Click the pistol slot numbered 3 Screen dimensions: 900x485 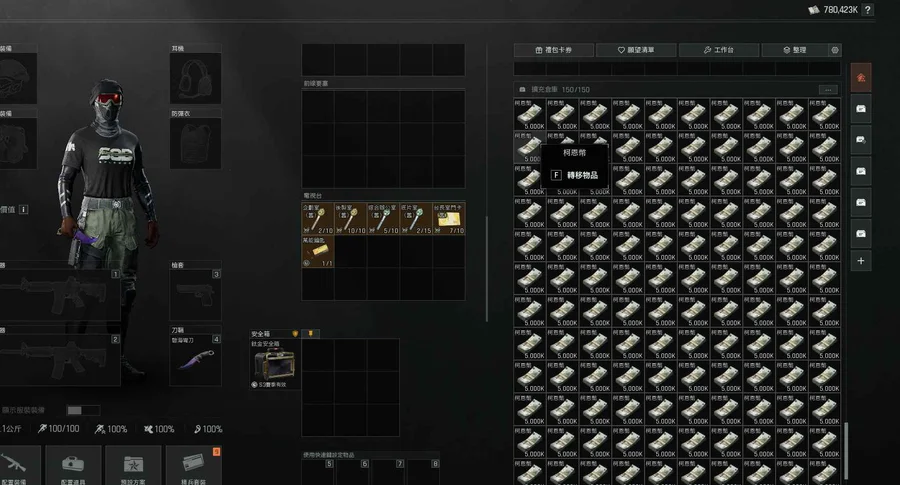(195, 296)
